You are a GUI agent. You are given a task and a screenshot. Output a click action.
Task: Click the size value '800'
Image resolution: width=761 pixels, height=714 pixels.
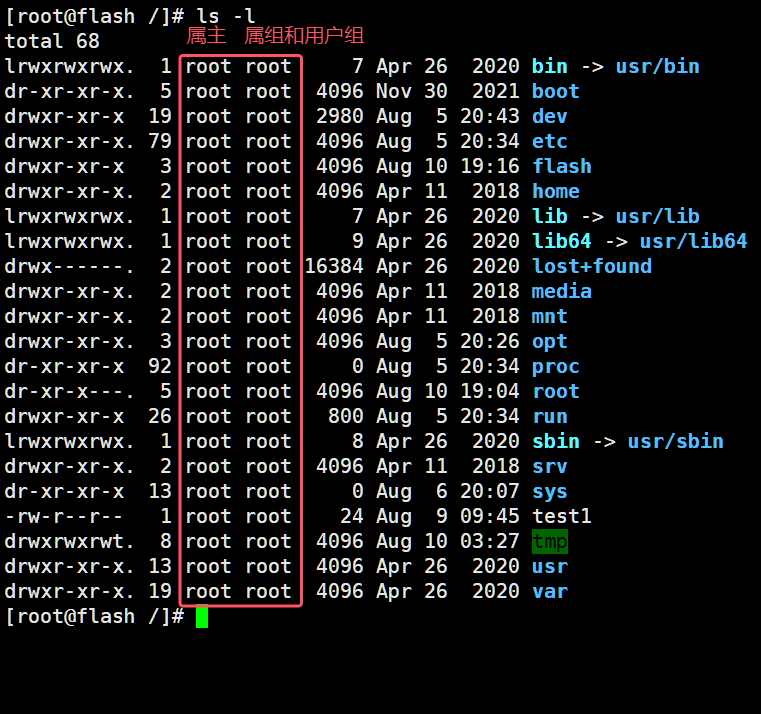coord(346,416)
